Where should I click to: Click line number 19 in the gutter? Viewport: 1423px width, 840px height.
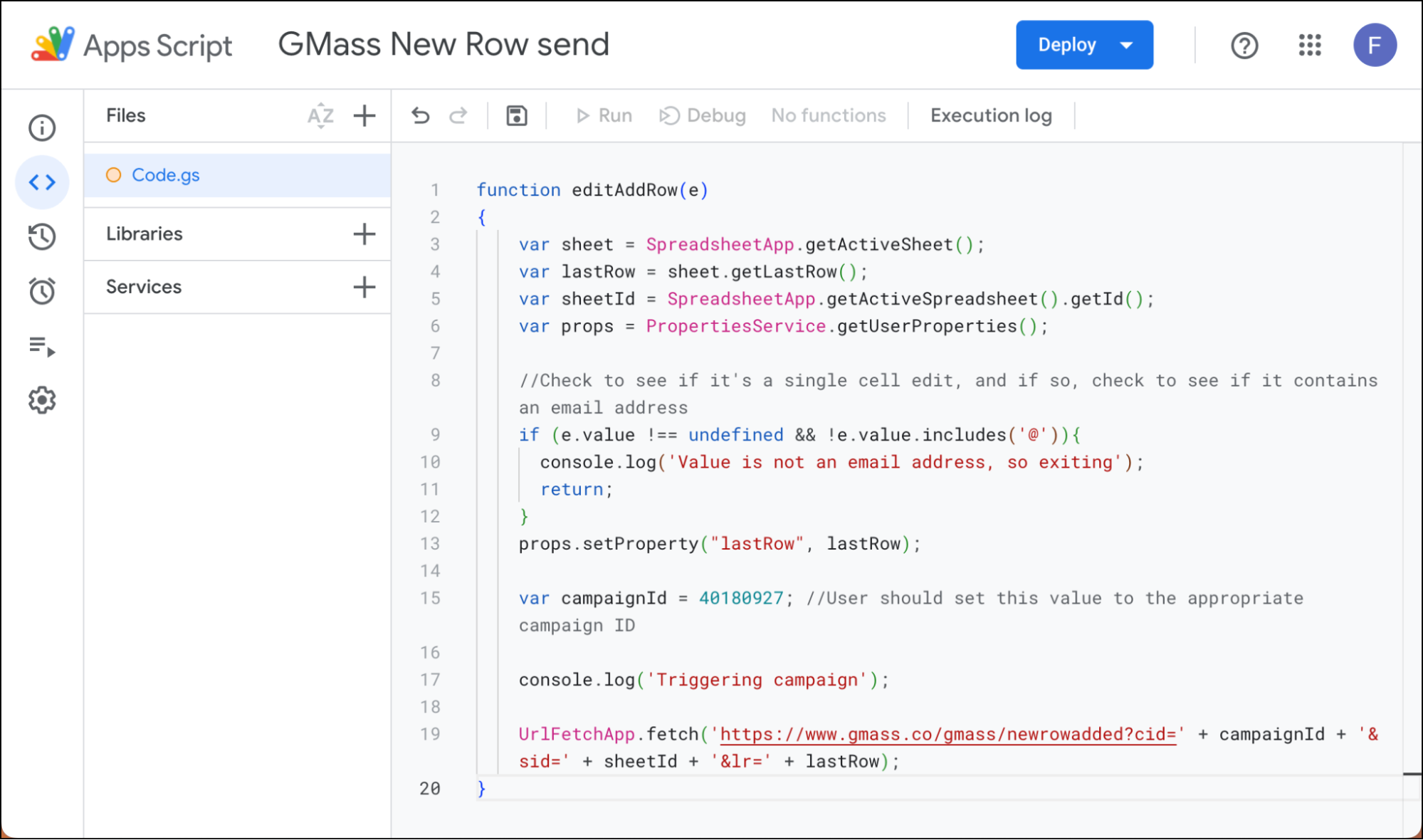point(430,734)
